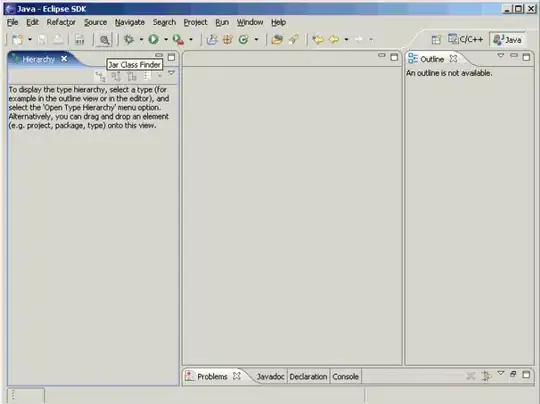Image resolution: width=540 pixels, height=404 pixels.
Task: Click the Jar Class Finder toolbar icon
Action: (104, 40)
